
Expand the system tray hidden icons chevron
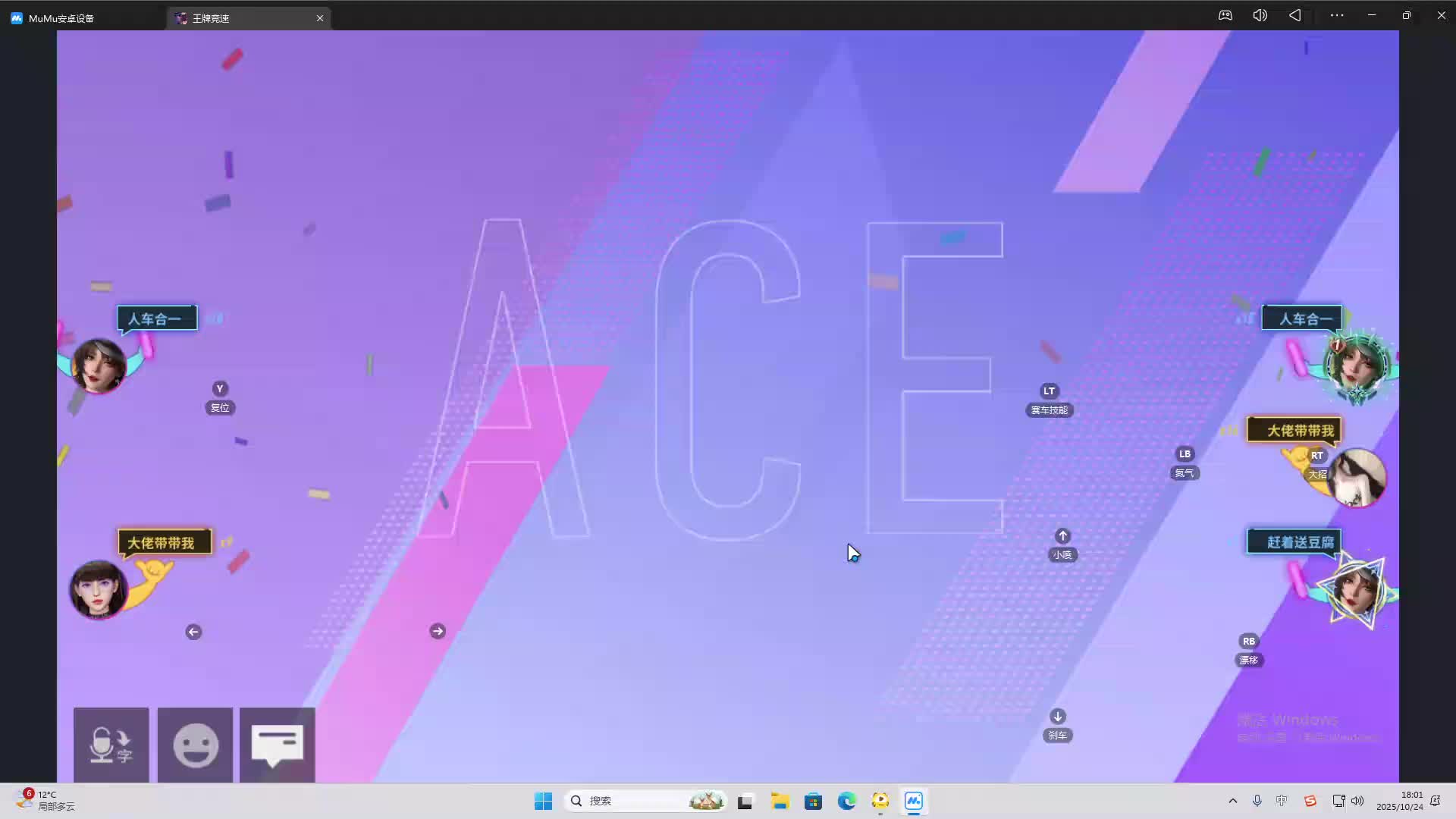(x=1232, y=801)
